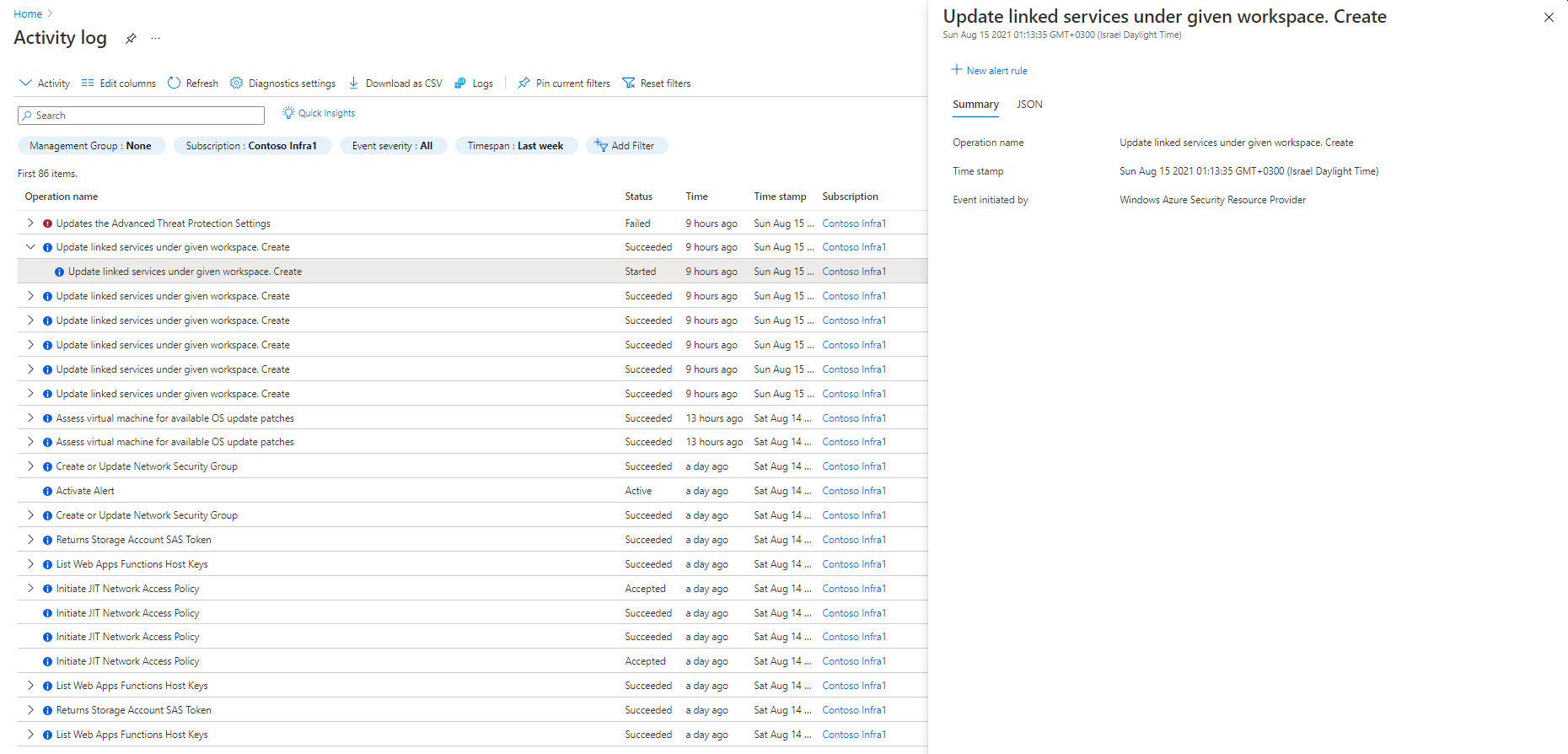Click the Edit columns toolbar button
1568x754 pixels.
point(119,83)
